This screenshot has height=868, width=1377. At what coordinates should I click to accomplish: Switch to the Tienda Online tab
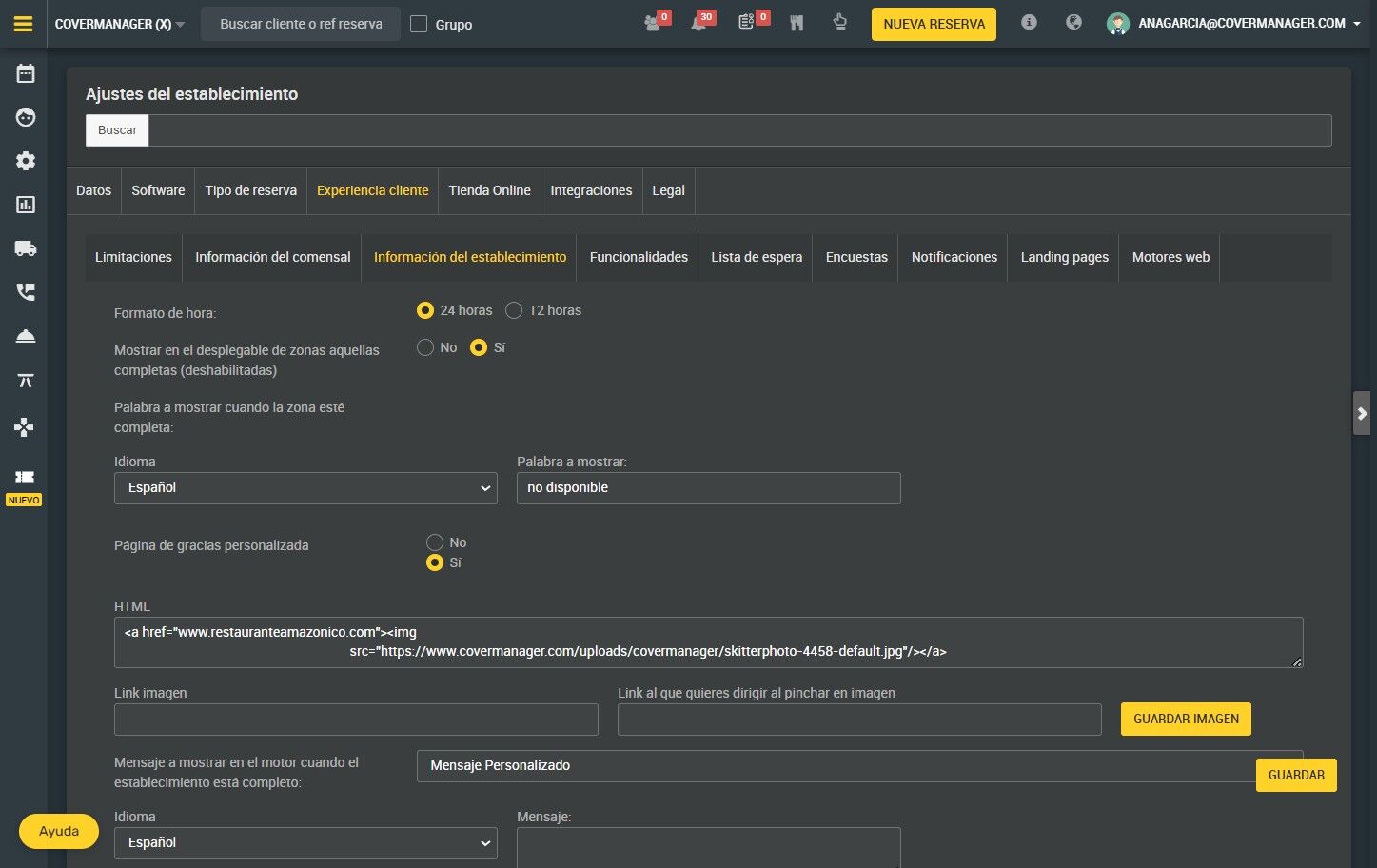(489, 190)
